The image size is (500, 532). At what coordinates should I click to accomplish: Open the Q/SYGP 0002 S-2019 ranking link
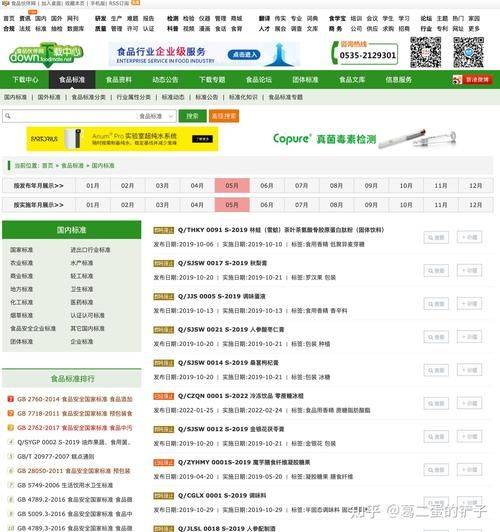coord(74,442)
